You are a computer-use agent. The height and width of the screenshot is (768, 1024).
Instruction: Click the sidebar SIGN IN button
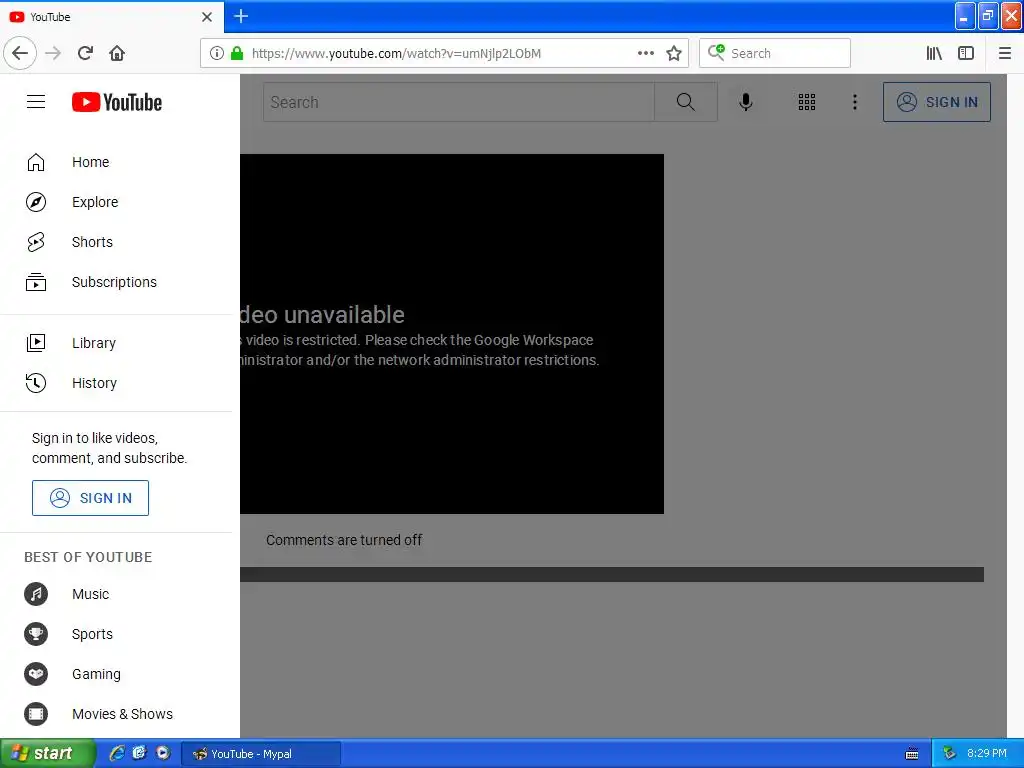coord(90,498)
